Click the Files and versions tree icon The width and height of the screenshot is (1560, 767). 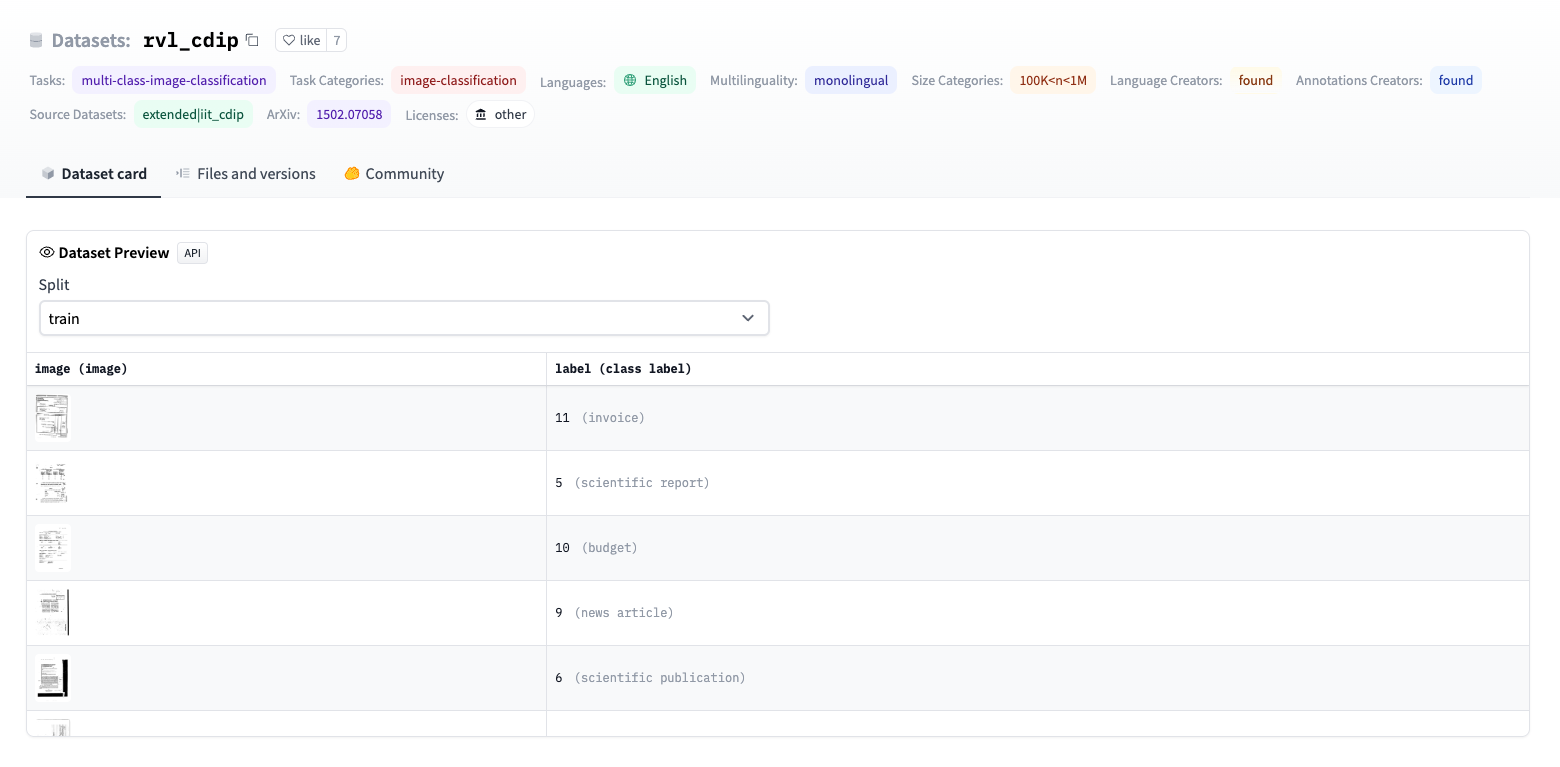182,173
